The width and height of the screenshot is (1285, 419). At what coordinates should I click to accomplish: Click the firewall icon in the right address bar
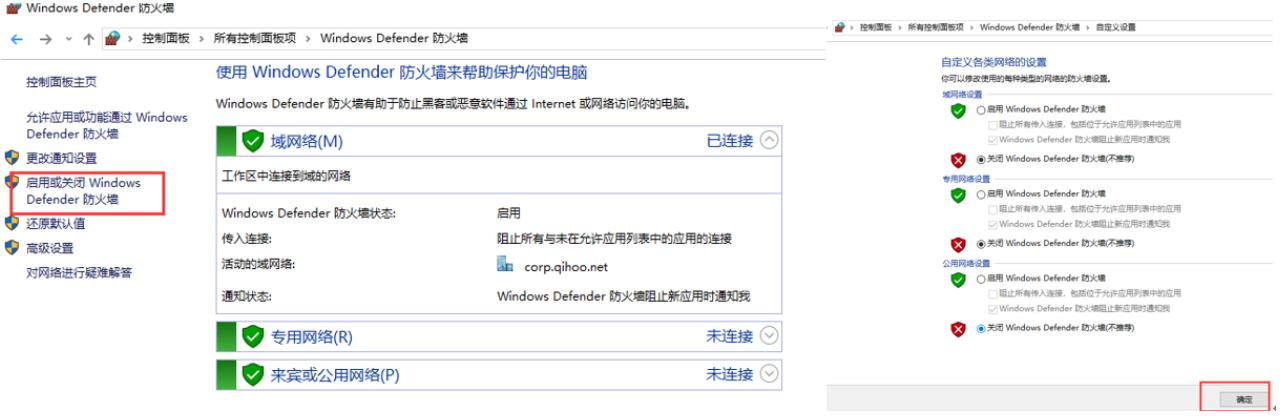[x=839, y=27]
